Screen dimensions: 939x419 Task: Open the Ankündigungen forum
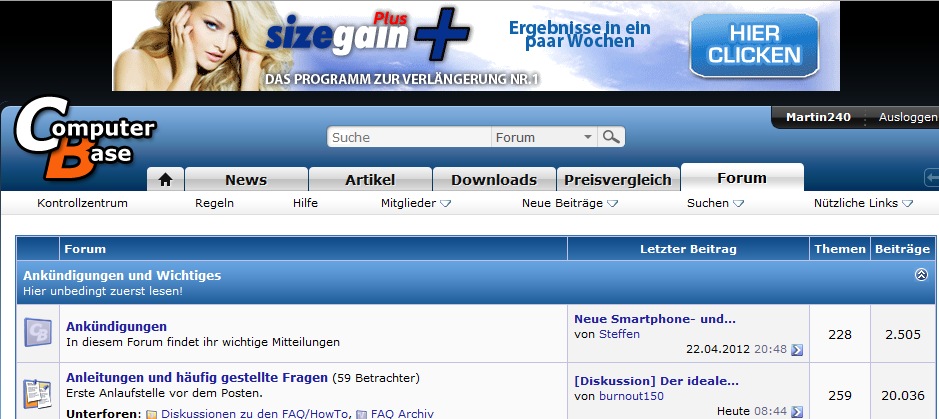click(116, 326)
